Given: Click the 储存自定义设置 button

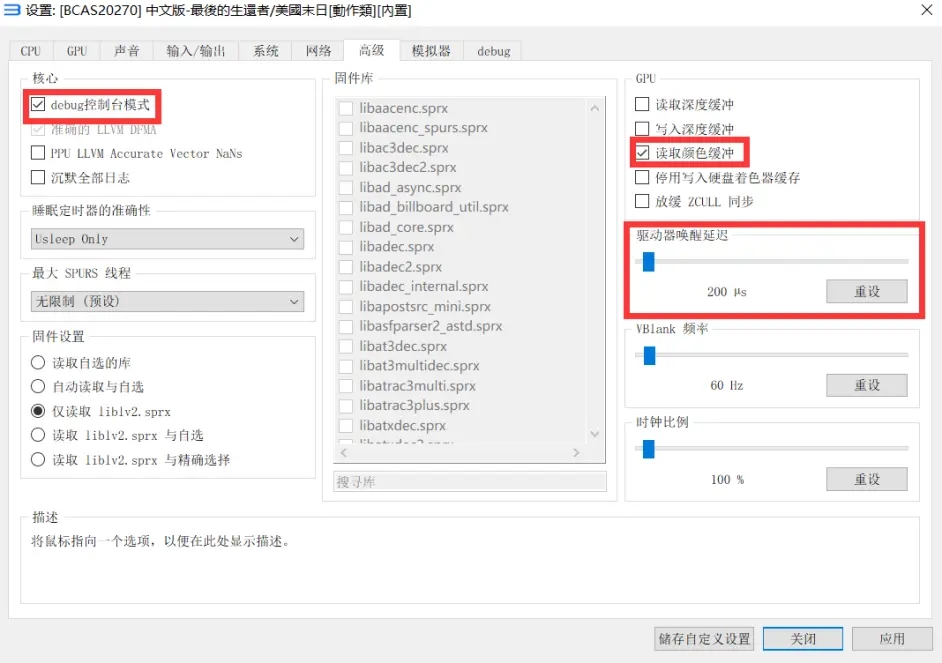Looking at the screenshot, I should 704,638.
